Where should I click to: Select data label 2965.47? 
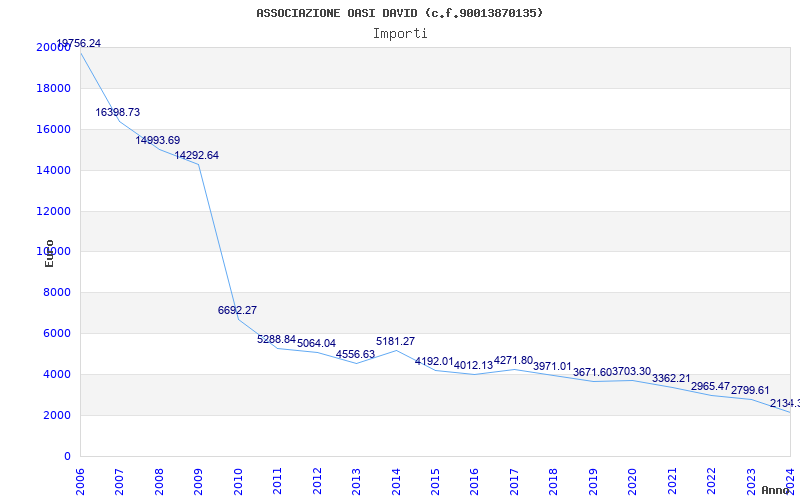click(710, 386)
